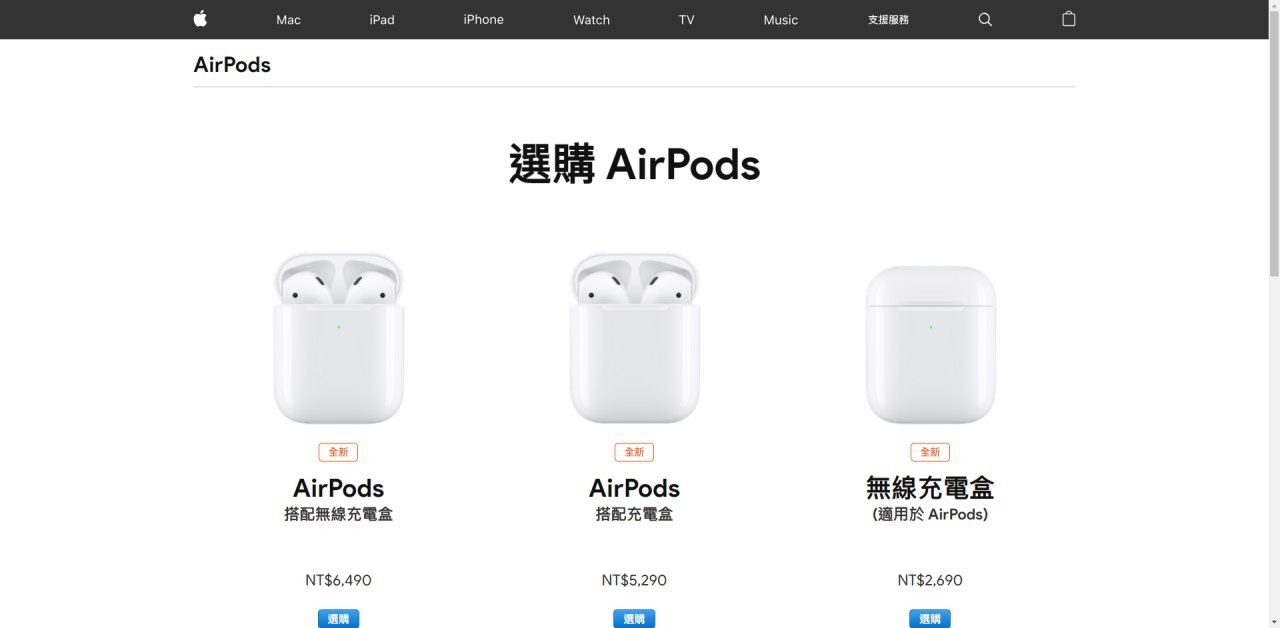Click the Apple logo icon
1280x628 pixels.
pyautogui.click(x=200, y=19)
